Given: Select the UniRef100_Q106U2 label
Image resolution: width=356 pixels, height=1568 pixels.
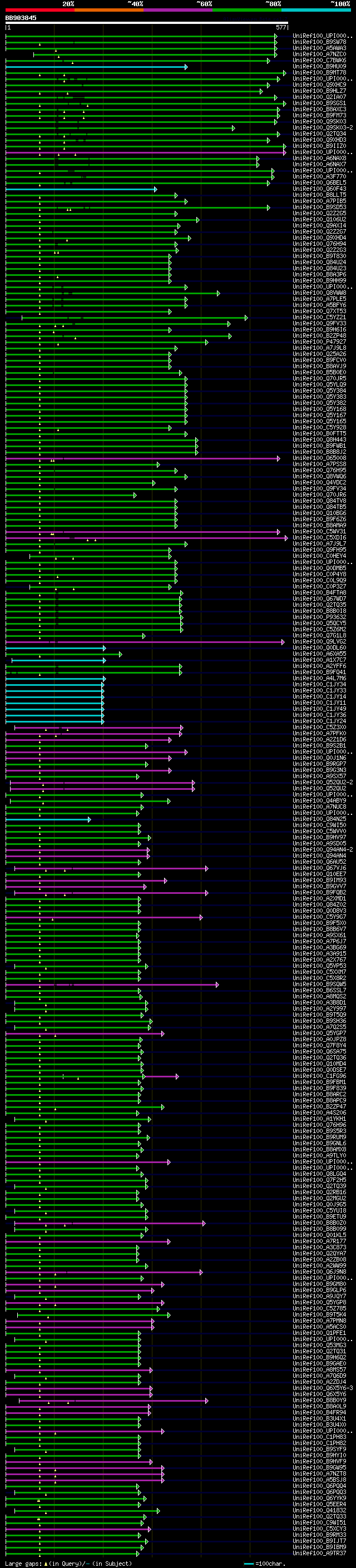Looking at the screenshot, I should tap(319, 219).
